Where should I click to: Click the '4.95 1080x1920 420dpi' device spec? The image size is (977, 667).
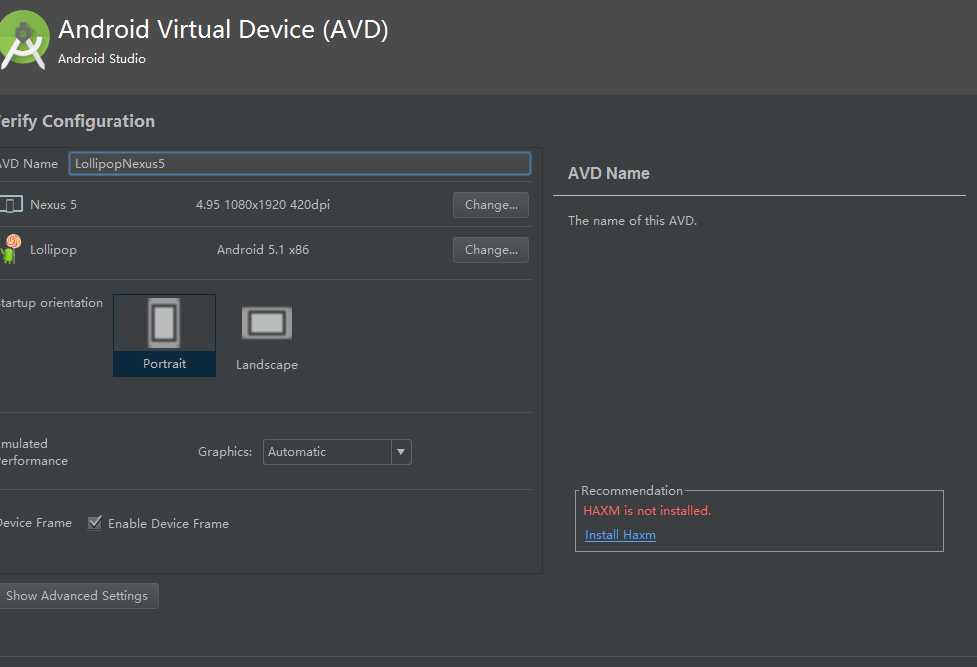coord(263,204)
